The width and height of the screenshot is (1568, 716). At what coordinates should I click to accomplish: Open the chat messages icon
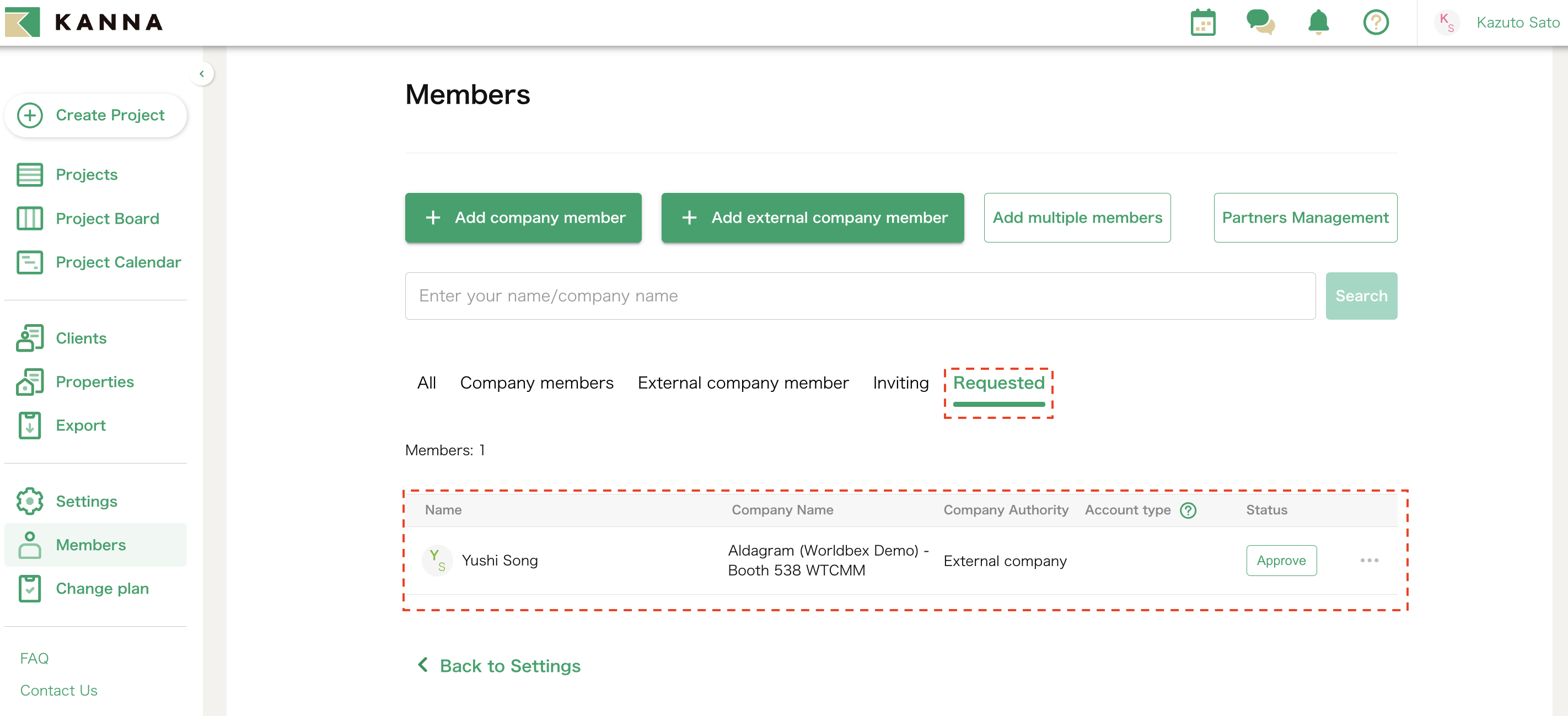[x=1260, y=23]
